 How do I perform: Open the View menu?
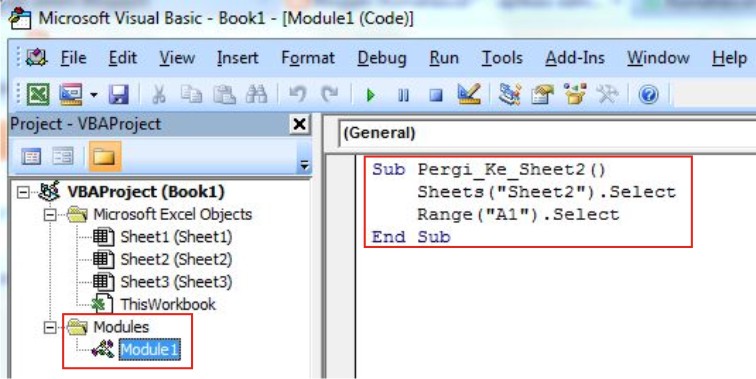pos(177,58)
